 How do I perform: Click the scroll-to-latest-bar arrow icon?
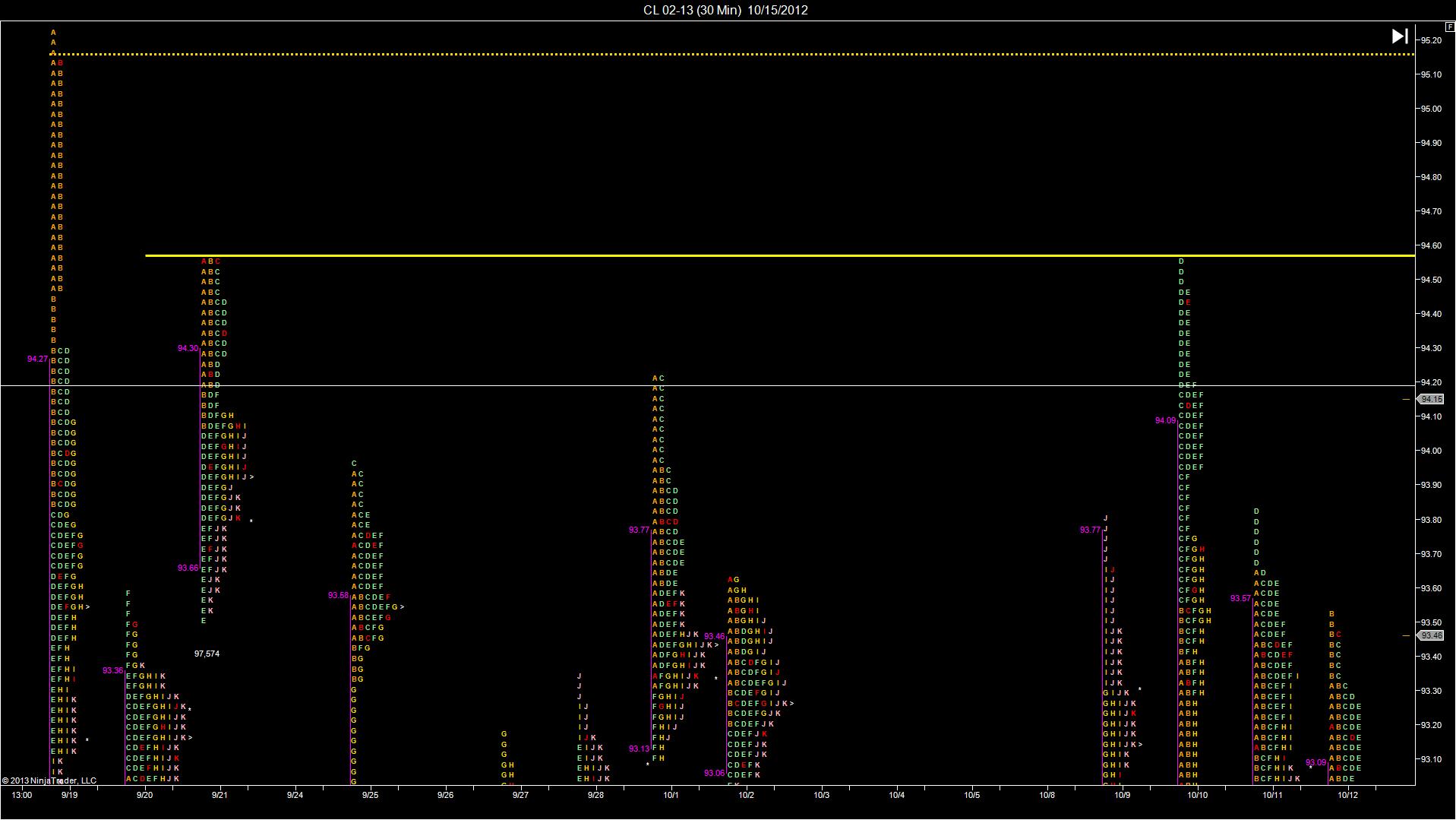[x=1400, y=36]
